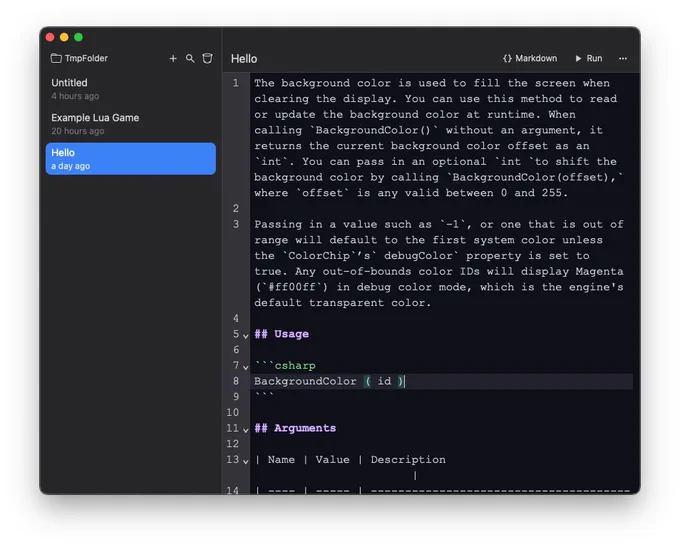Click the '20 hours ago' timestamp
The image size is (680, 547).
click(78, 131)
